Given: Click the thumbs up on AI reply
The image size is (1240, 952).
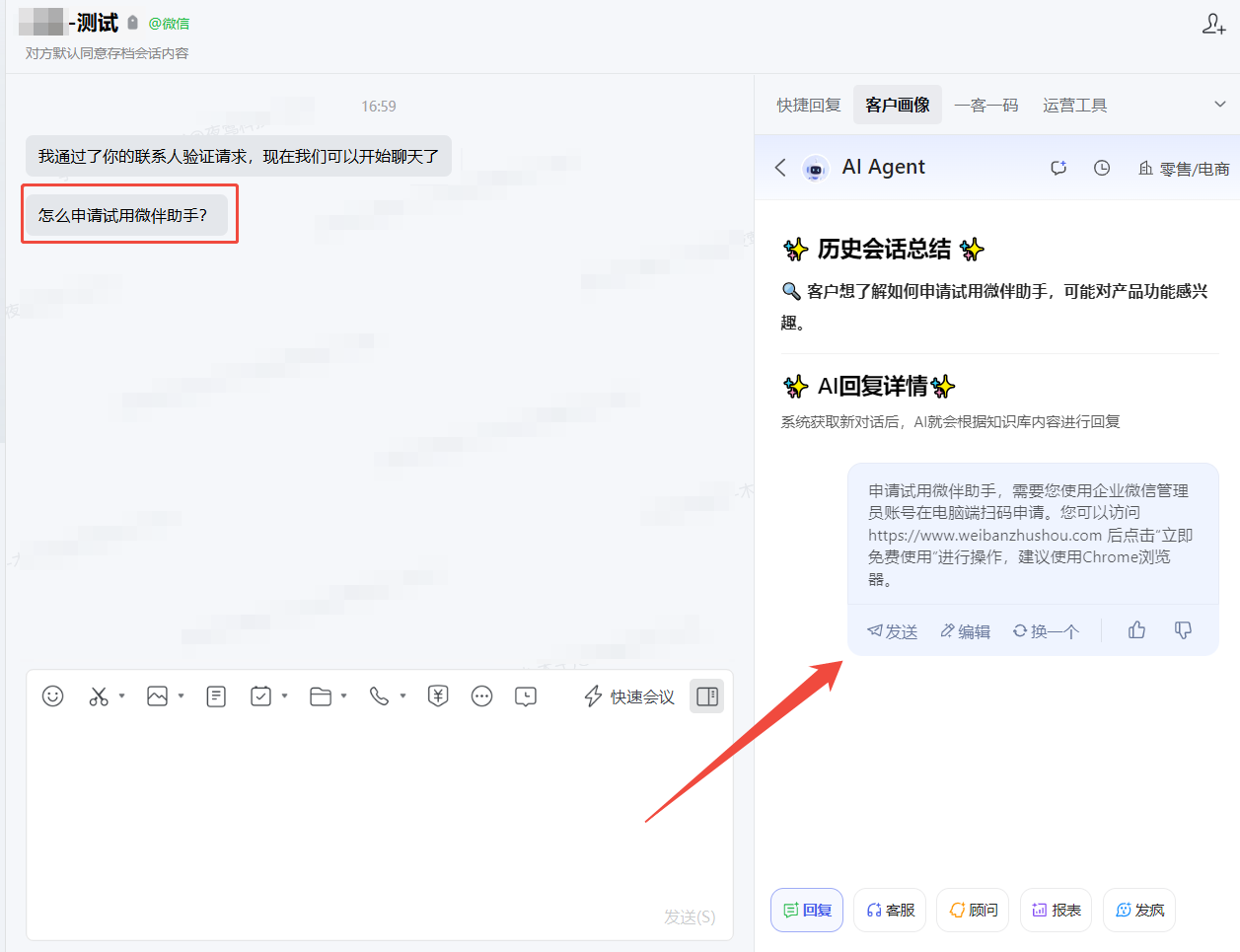Looking at the screenshot, I should 1136,630.
